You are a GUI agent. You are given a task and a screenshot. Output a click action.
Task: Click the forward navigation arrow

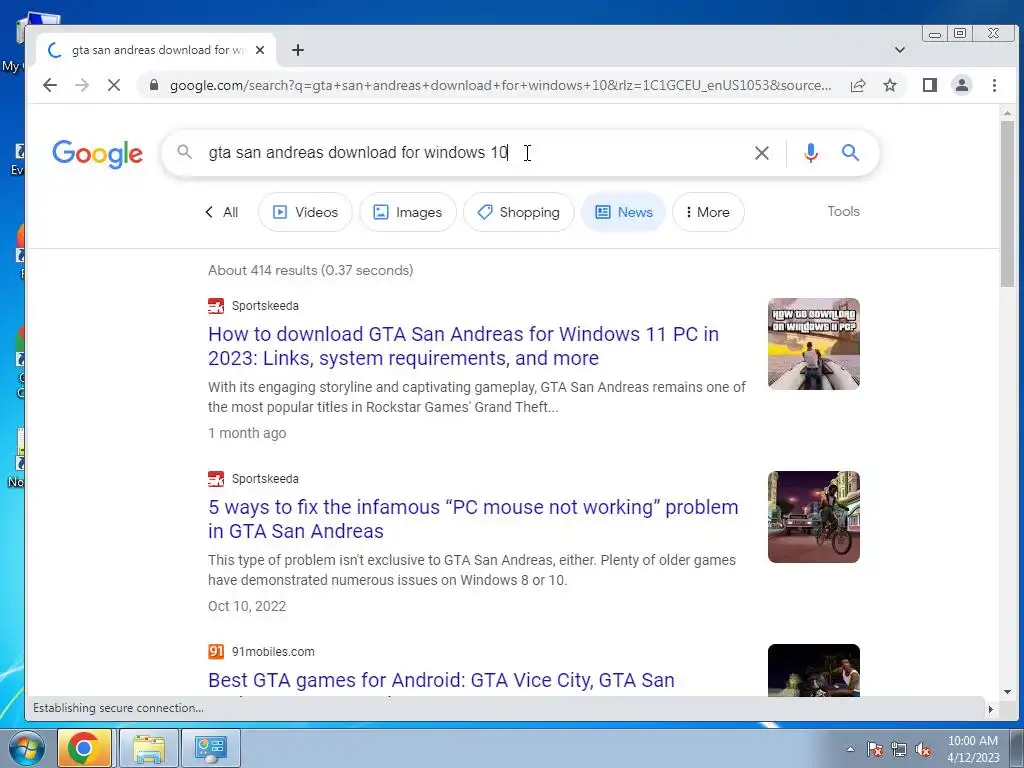point(82,85)
